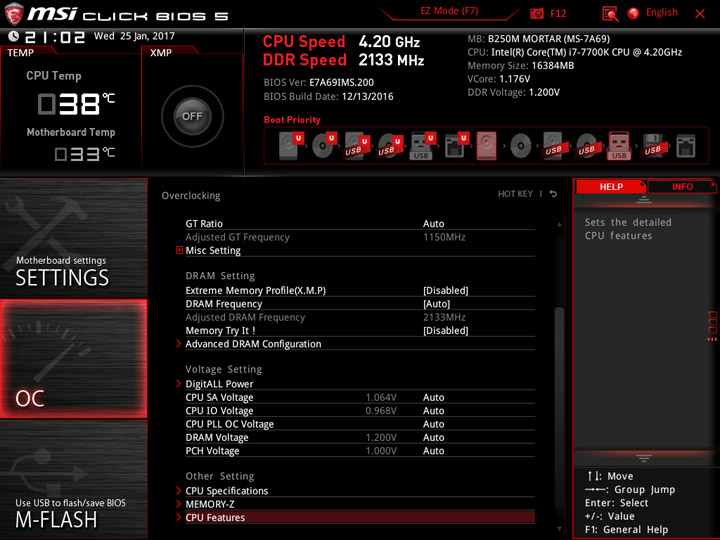Click the VCore 1.176V reading
Screen dimensions: 720x540
pos(499,79)
